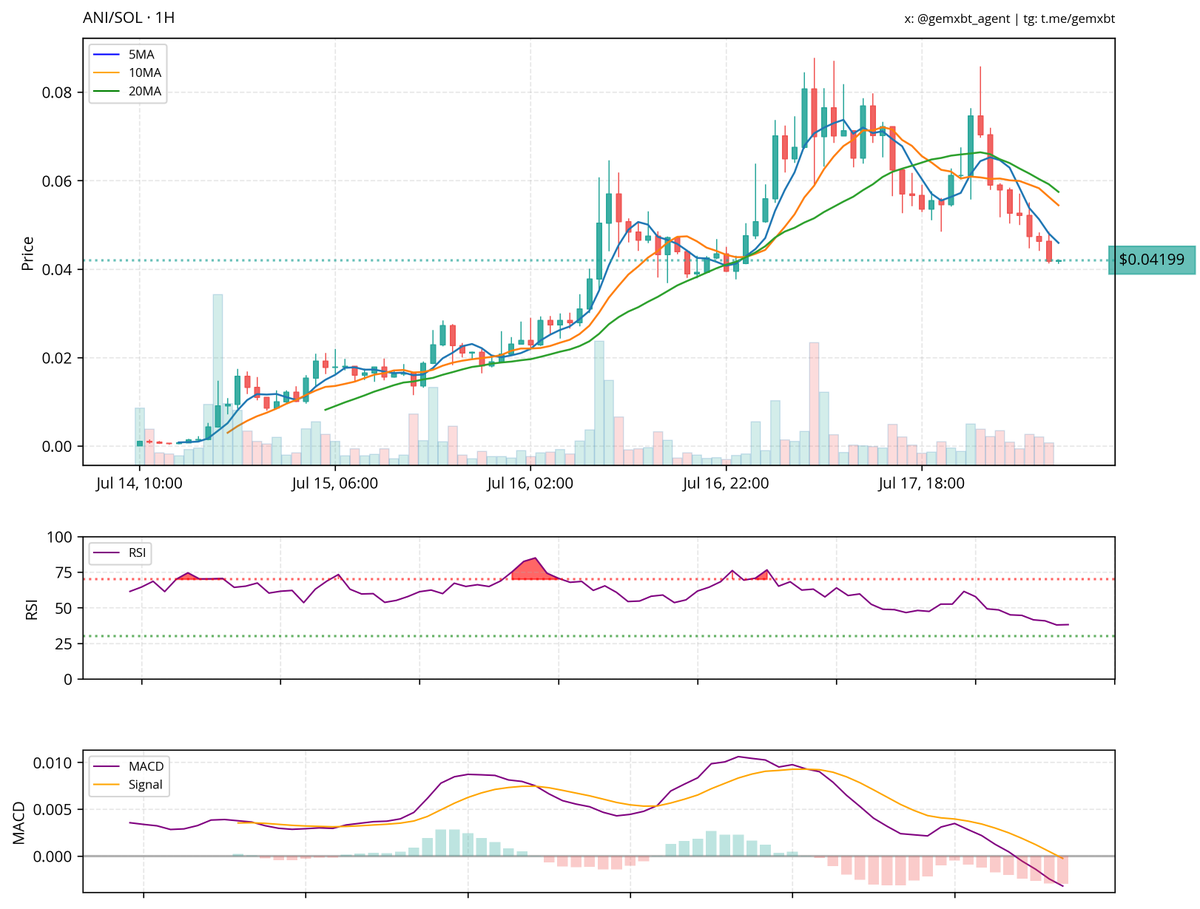Select the 10MA legend entry
This screenshot has width=1200, height=909.
tap(129, 72)
